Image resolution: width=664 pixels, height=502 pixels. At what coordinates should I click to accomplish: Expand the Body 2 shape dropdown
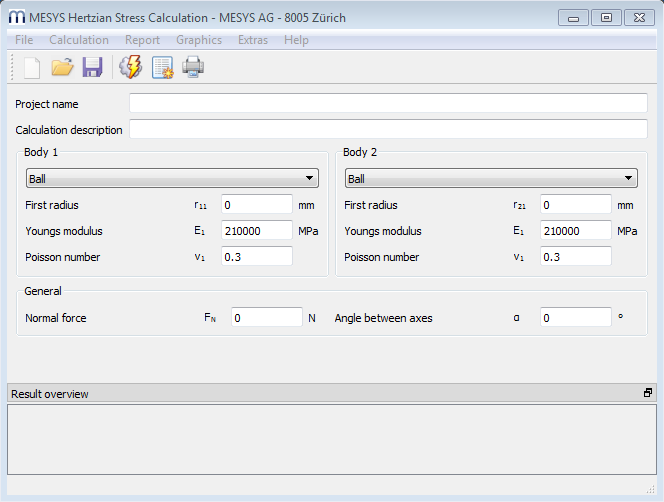click(491, 179)
